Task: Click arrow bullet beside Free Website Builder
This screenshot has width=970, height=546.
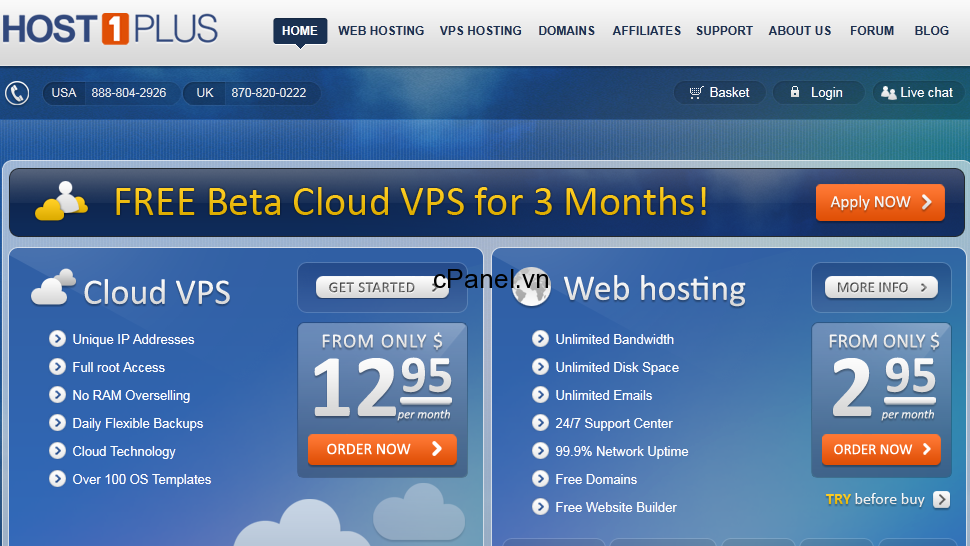Action: tap(541, 507)
